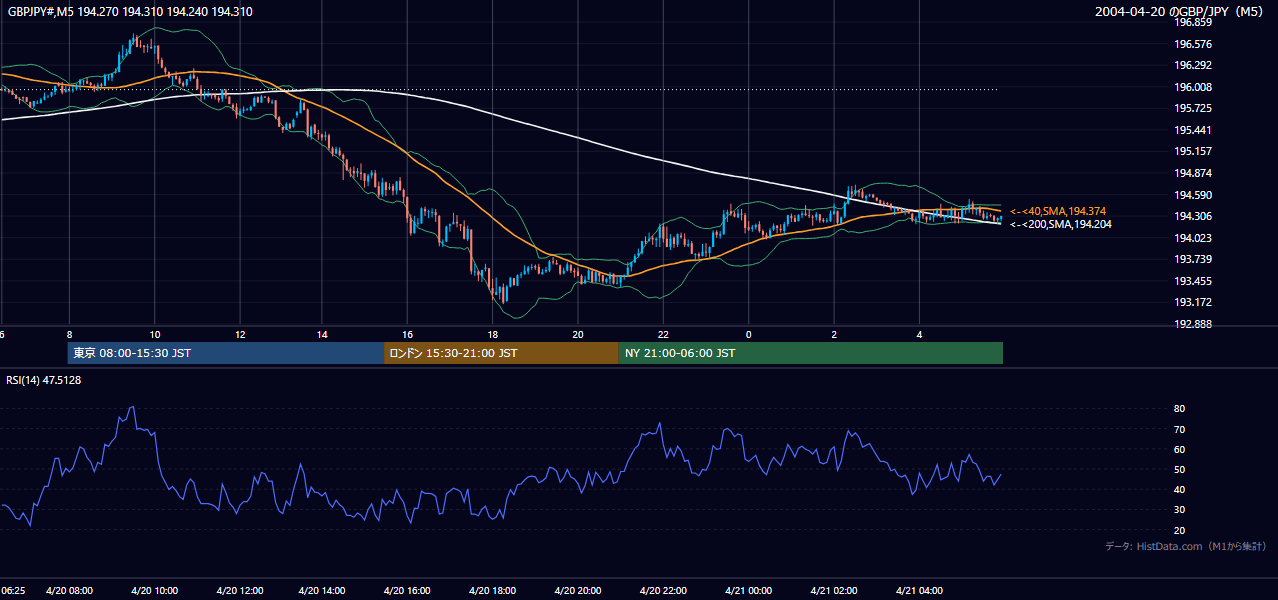The width and height of the screenshot is (1278, 600).
Task: Click the 4/20 12:00 time axis label
Action: (239, 591)
